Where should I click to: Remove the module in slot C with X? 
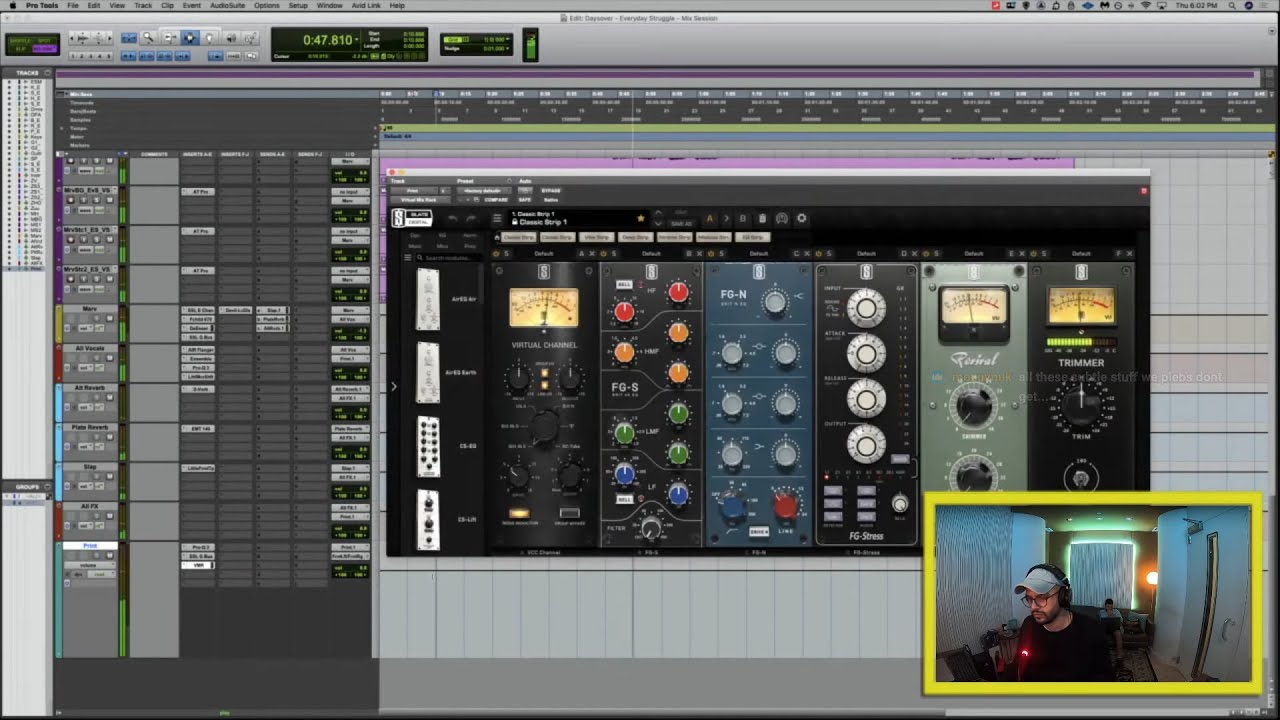click(x=807, y=253)
